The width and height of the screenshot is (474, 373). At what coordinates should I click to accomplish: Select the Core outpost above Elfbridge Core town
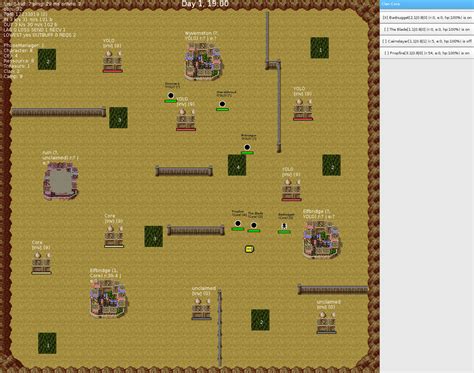pyautogui.click(x=114, y=236)
